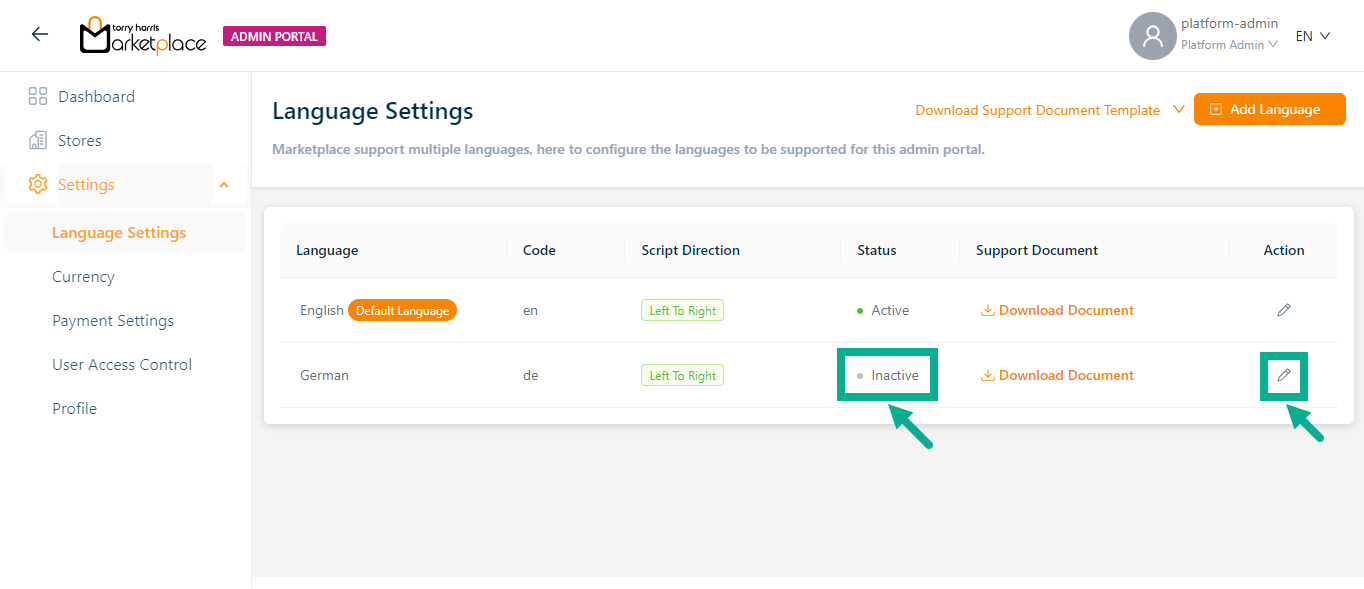The width and height of the screenshot is (1364, 589).
Task: Expand the Platform Admin user dropdown
Action: (1229, 45)
